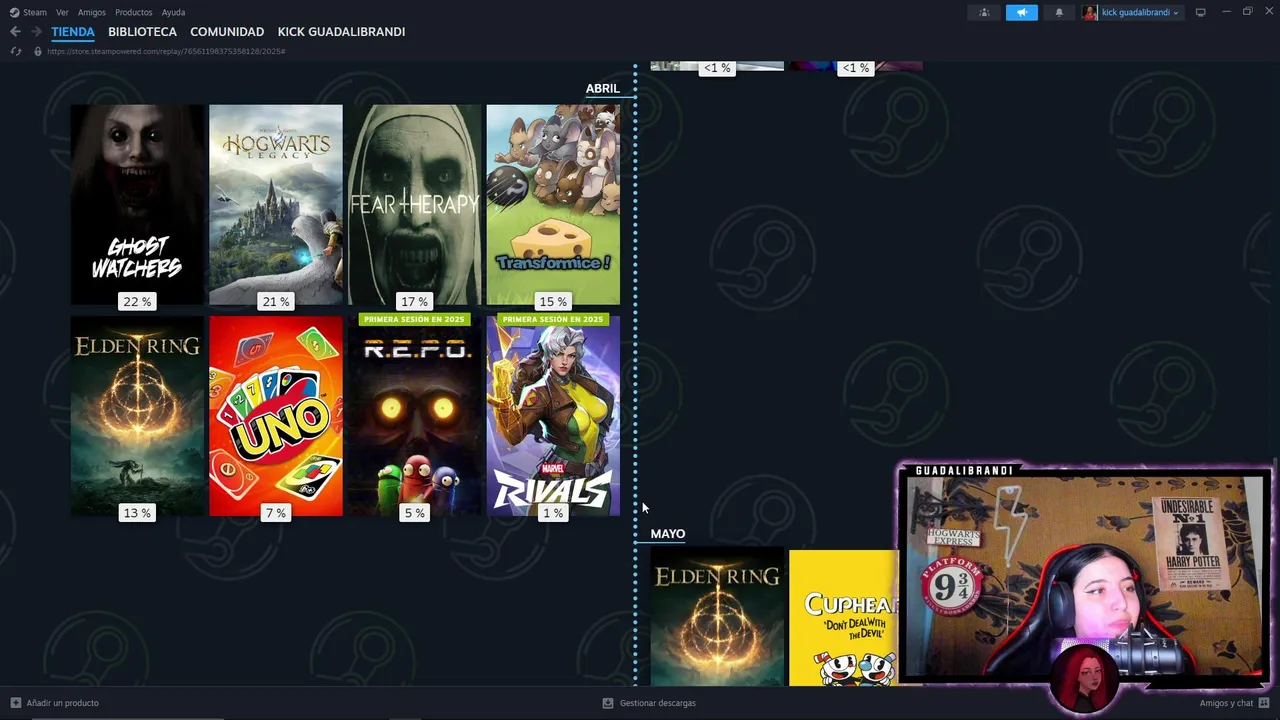Click the plus icon beside Añadir un producto
The height and width of the screenshot is (720, 1280).
[15, 703]
